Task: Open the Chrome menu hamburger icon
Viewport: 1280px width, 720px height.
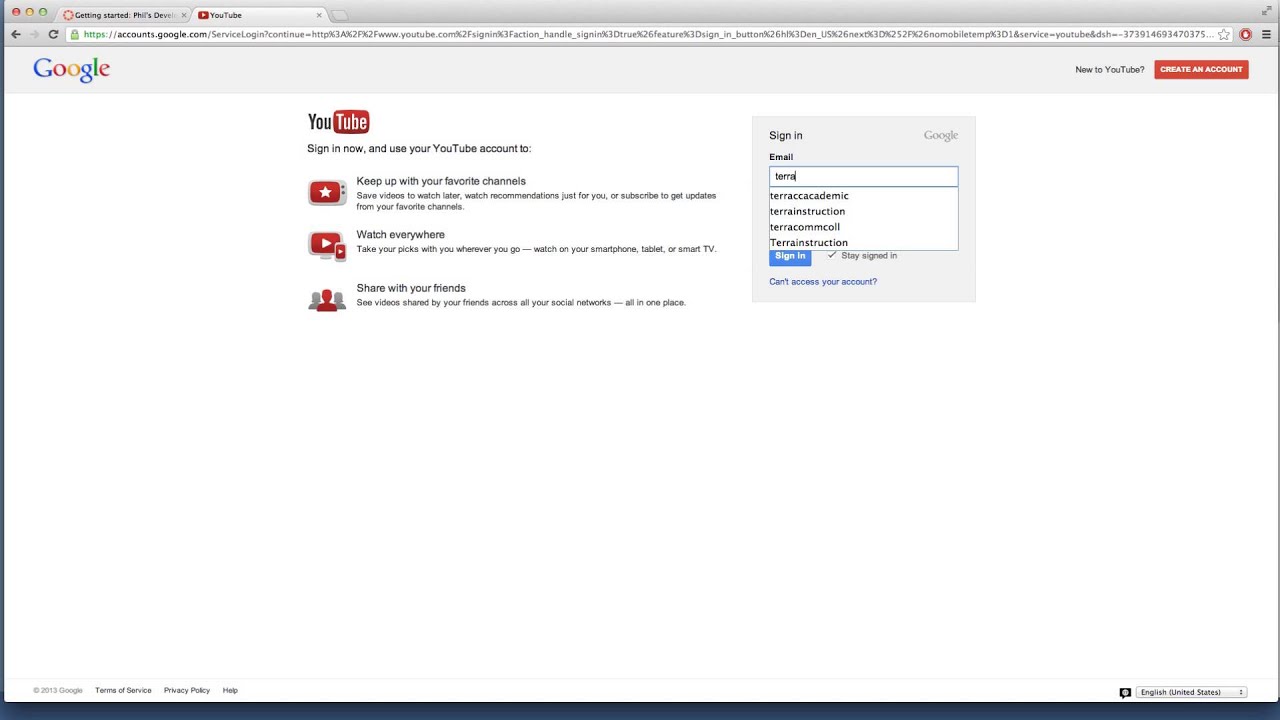Action: [1265, 34]
